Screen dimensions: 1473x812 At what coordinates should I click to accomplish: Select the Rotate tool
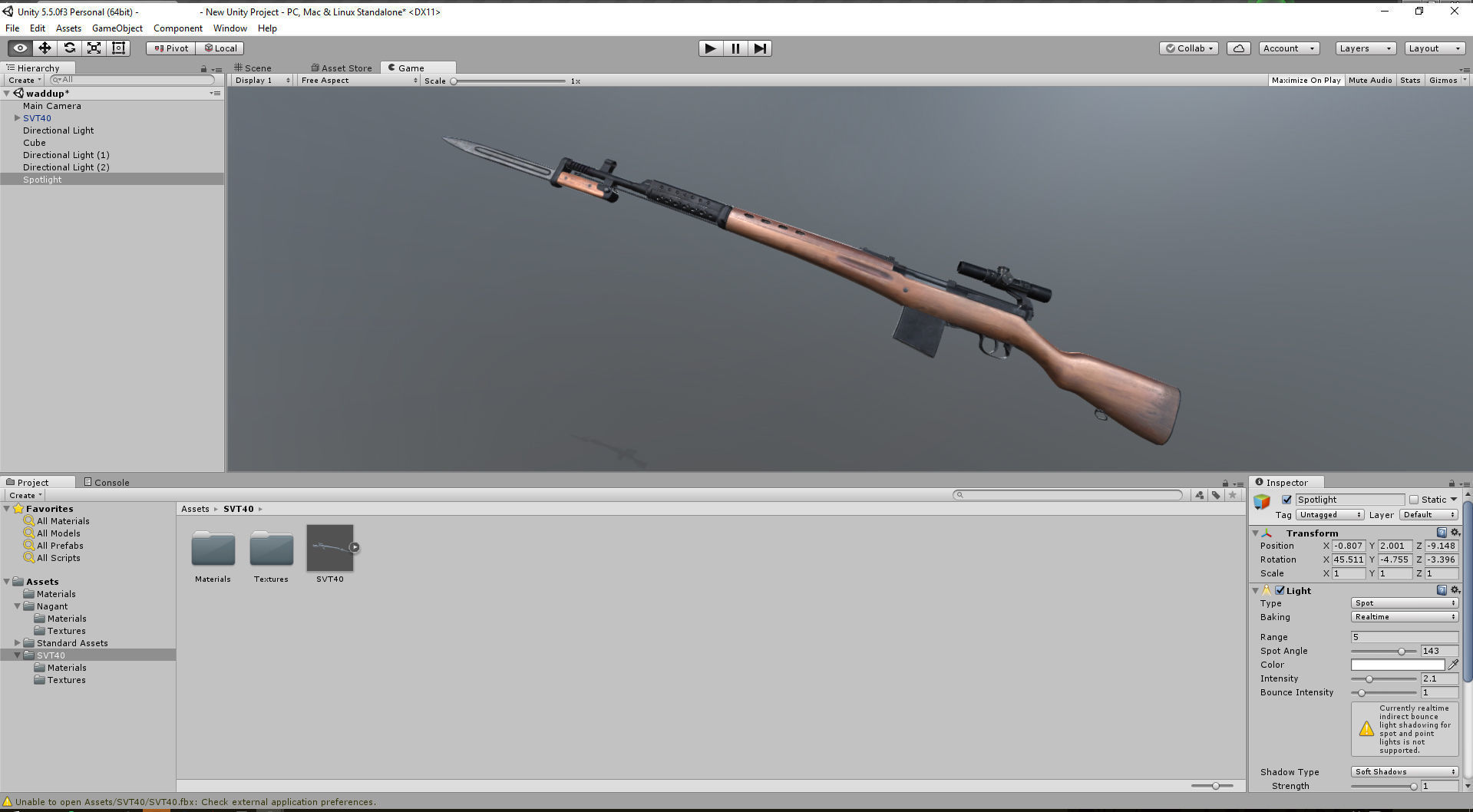pos(69,48)
